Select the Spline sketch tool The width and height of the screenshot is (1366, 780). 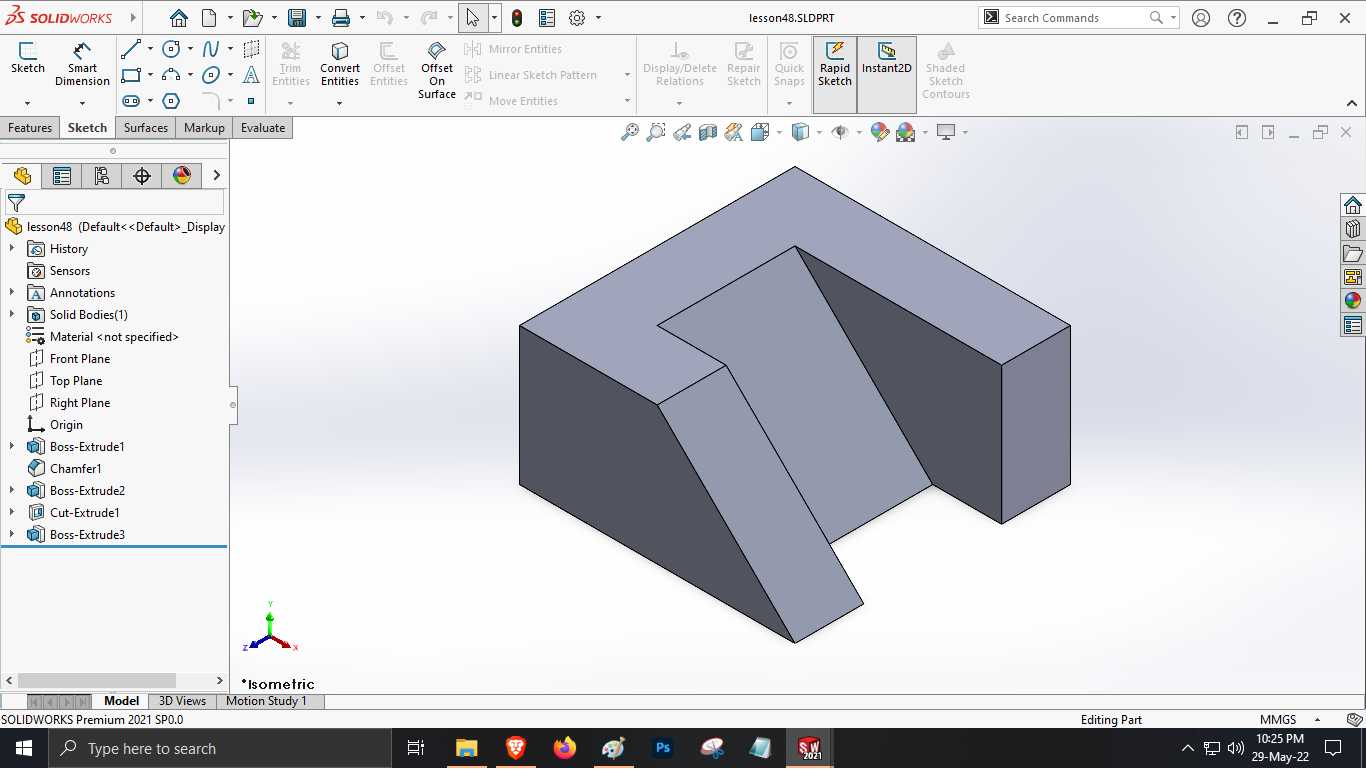[211, 49]
